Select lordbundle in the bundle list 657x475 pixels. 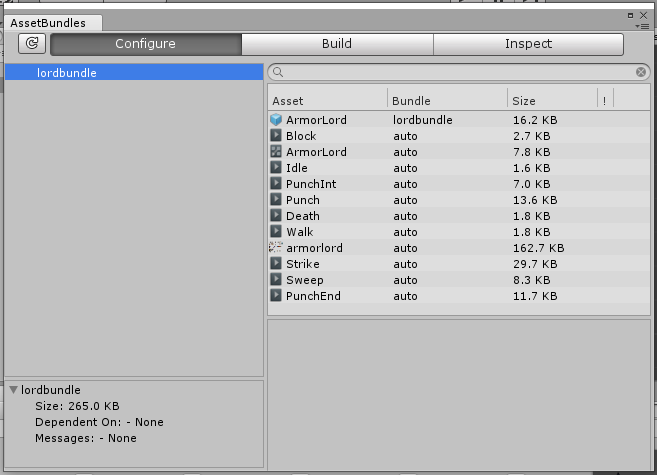134,72
